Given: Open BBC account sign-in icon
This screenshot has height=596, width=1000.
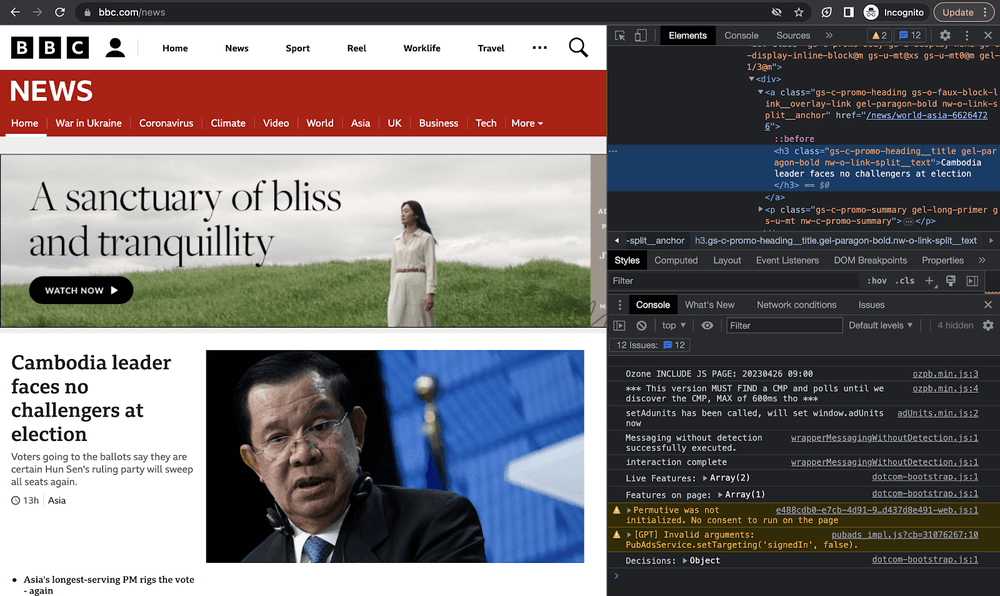Looking at the screenshot, I should [115, 48].
